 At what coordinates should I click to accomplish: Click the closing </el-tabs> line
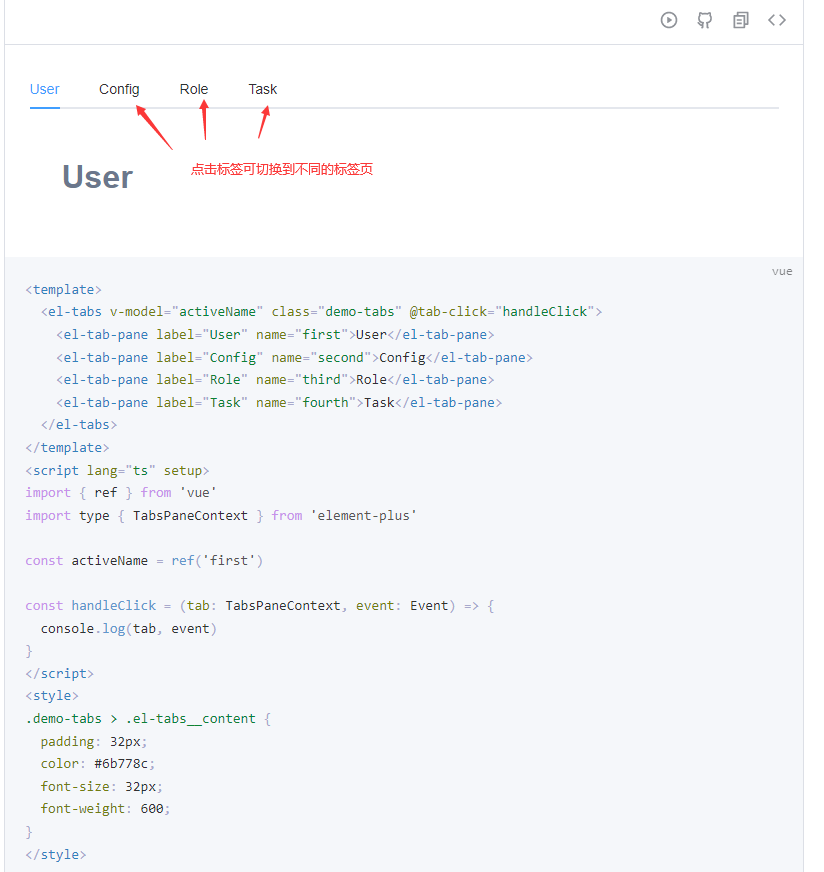[79, 425]
